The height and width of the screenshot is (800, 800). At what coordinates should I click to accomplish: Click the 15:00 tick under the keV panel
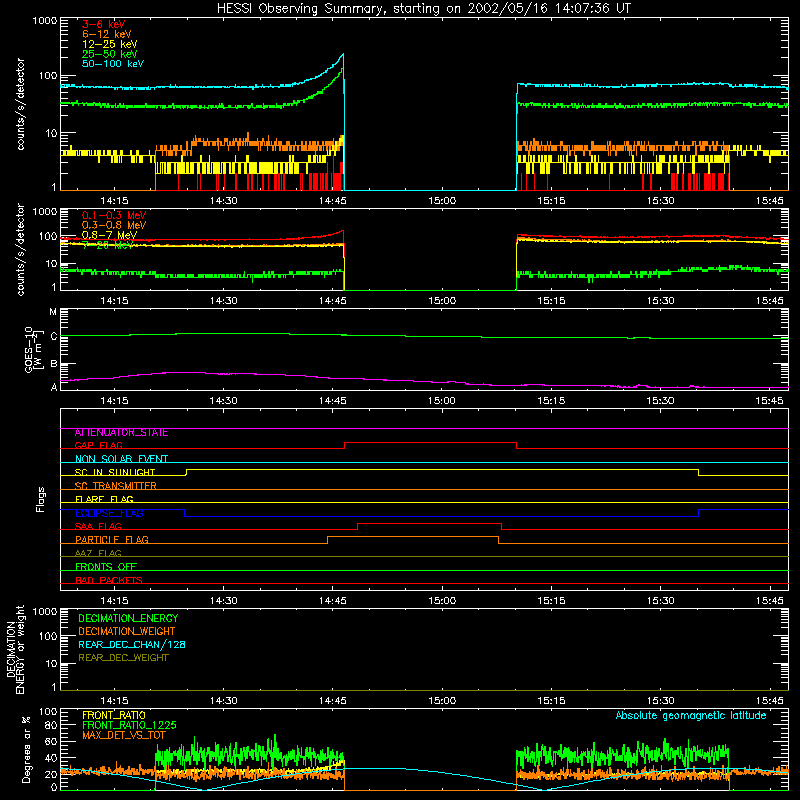point(442,201)
